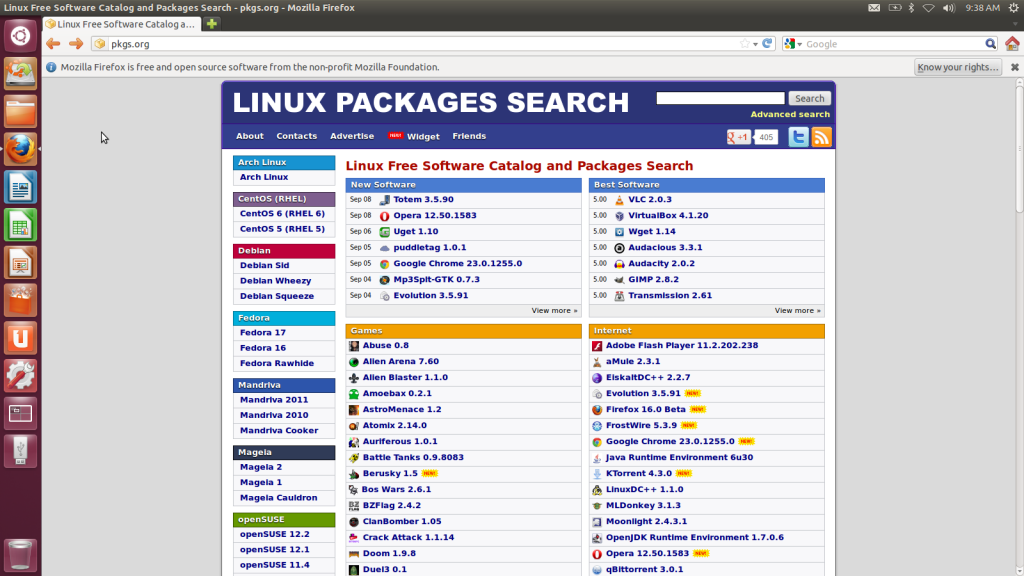Click the Google search box

click(x=893, y=44)
